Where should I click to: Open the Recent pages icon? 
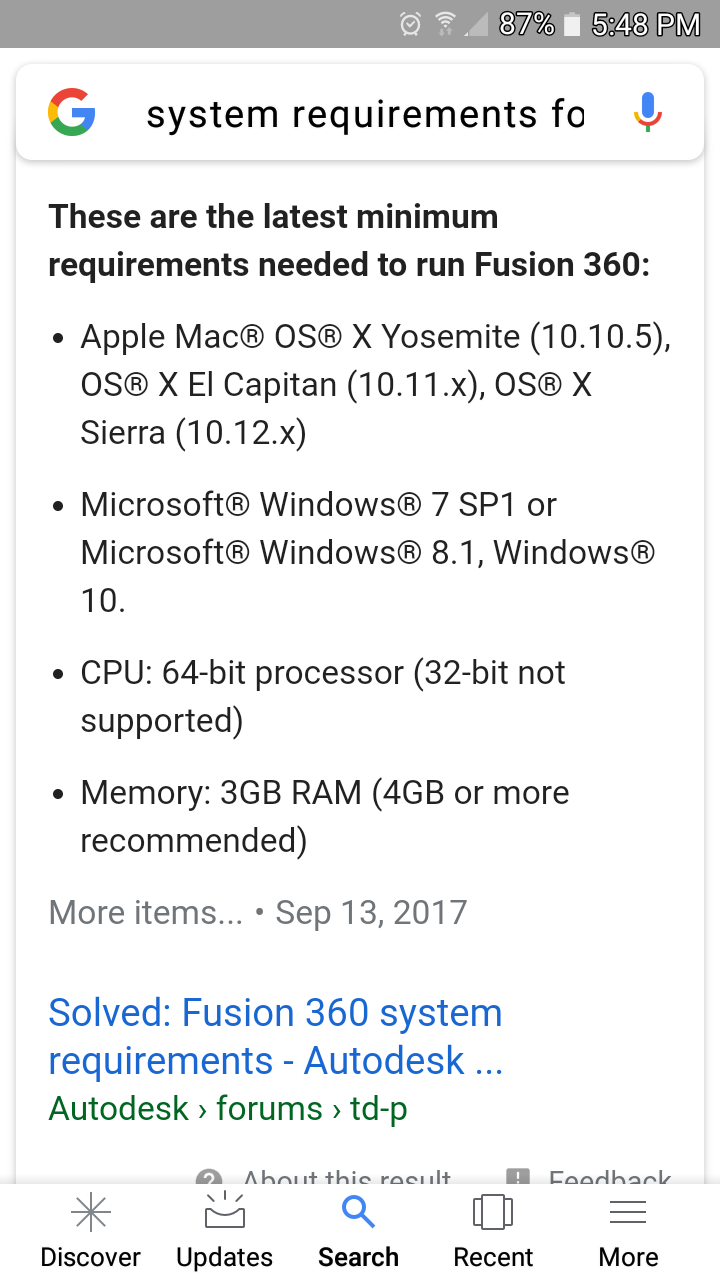[492, 1211]
